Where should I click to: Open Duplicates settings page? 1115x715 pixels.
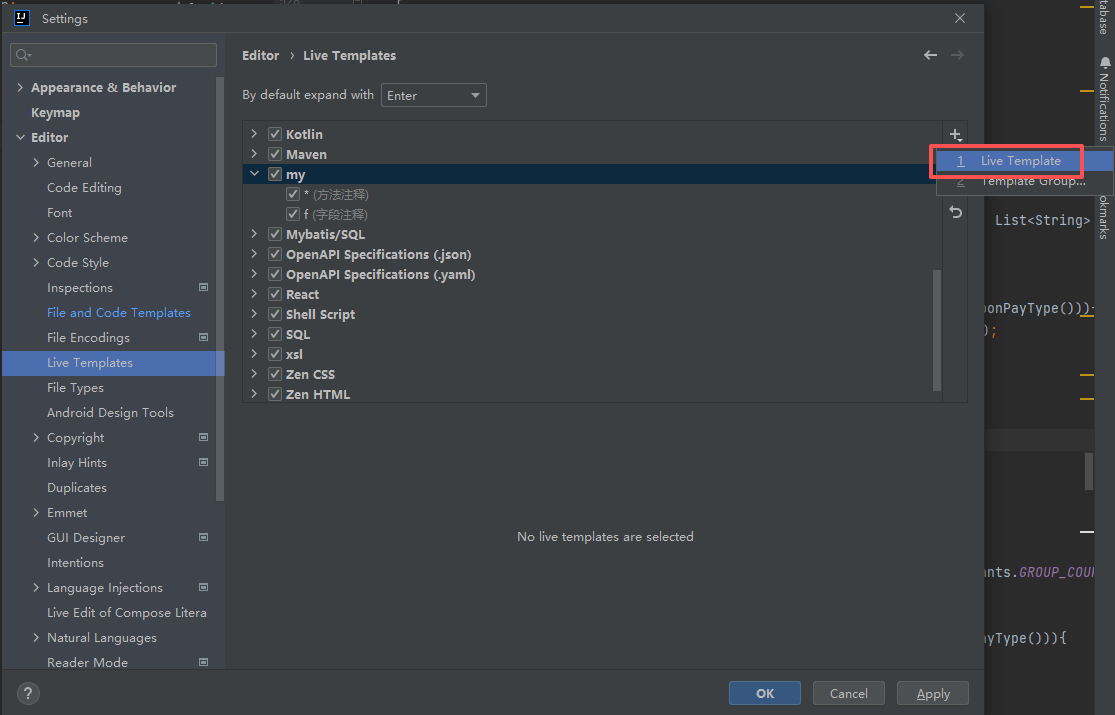[x=77, y=487]
